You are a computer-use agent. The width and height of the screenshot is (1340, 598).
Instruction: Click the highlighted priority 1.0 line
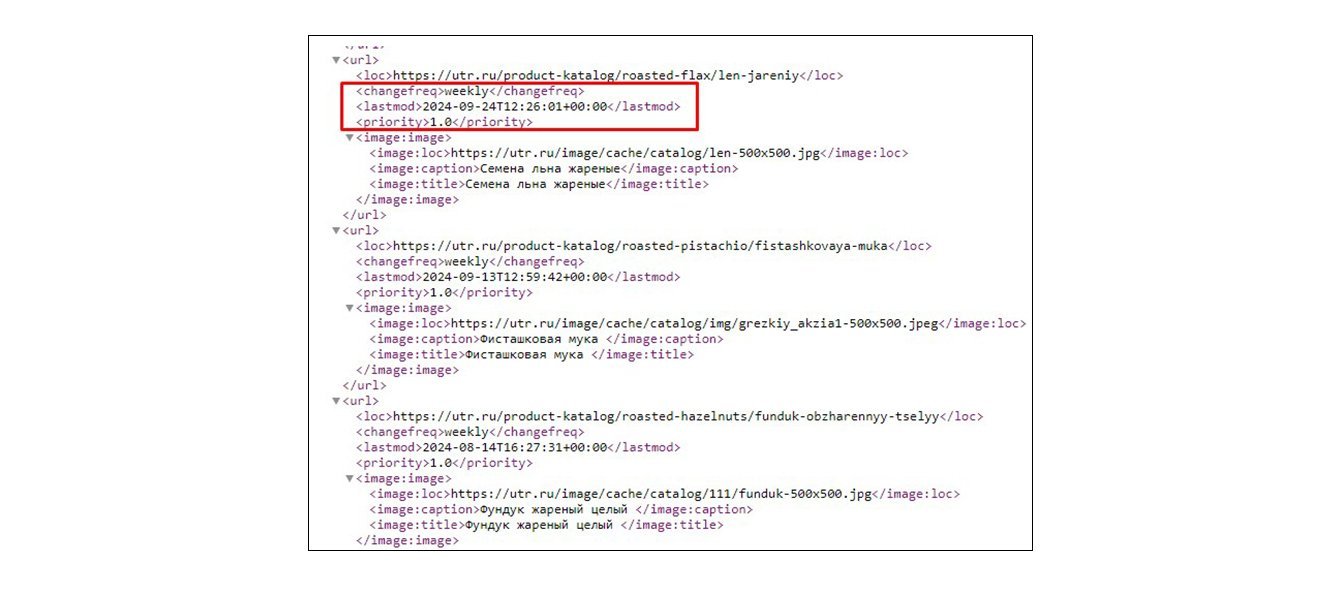pyautogui.click(x=444, y=122)
